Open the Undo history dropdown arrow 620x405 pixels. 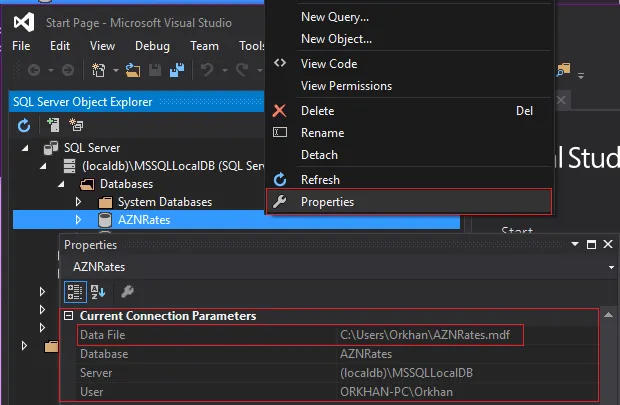click(225, 70)
